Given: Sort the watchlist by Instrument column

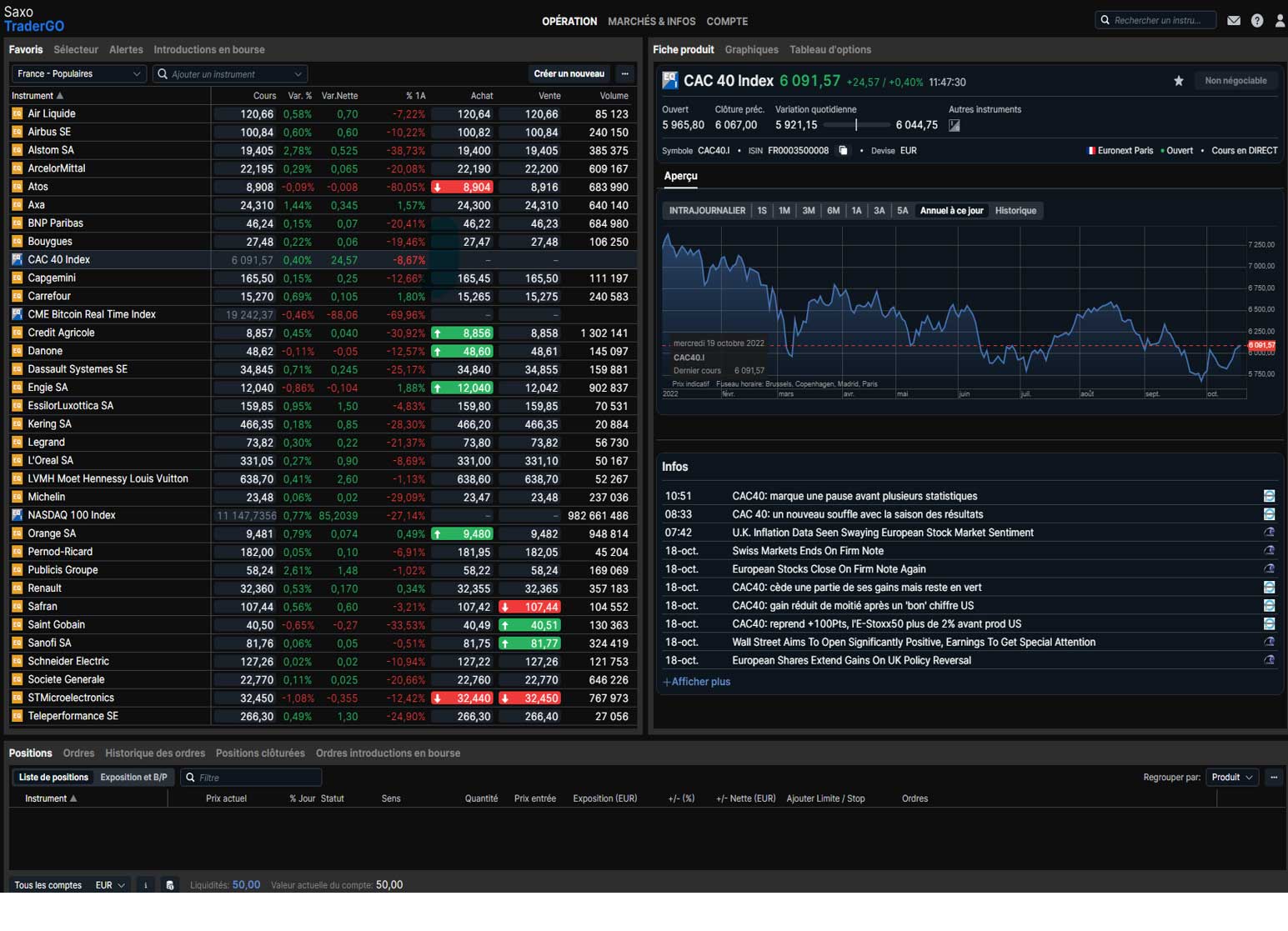Looking at the screenshot, I should pyautogui.click(x=38, y=96).
